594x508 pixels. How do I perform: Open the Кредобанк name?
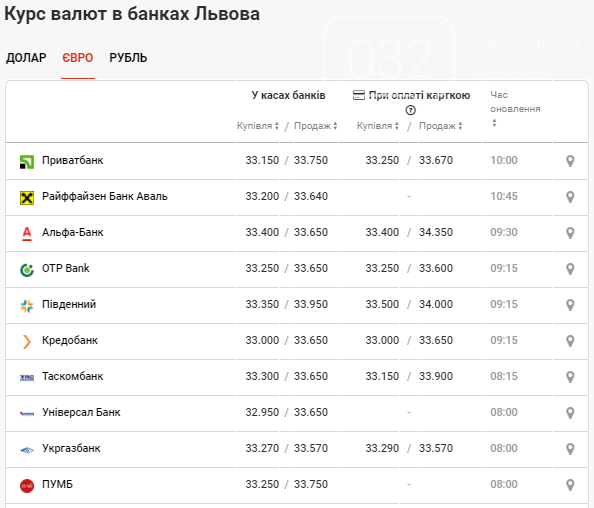[x=70, y=341]
